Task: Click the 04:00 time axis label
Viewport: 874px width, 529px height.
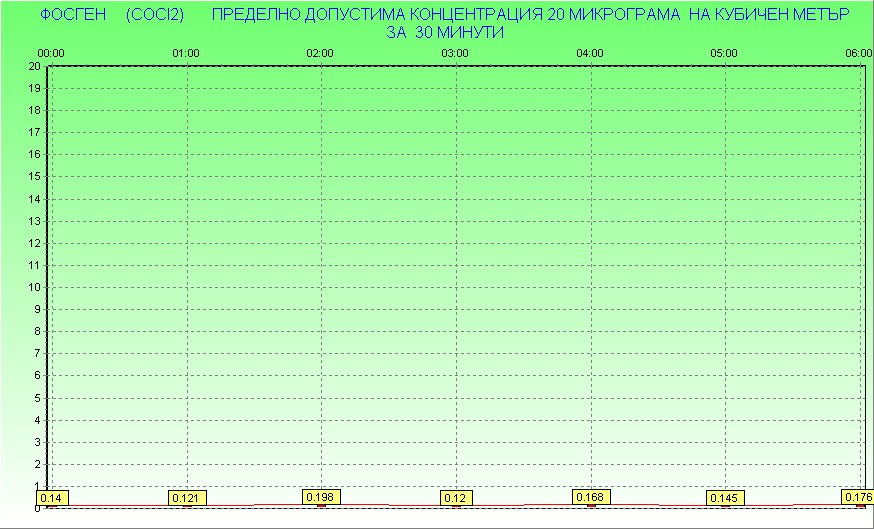Action: click(x=589, y=53)
